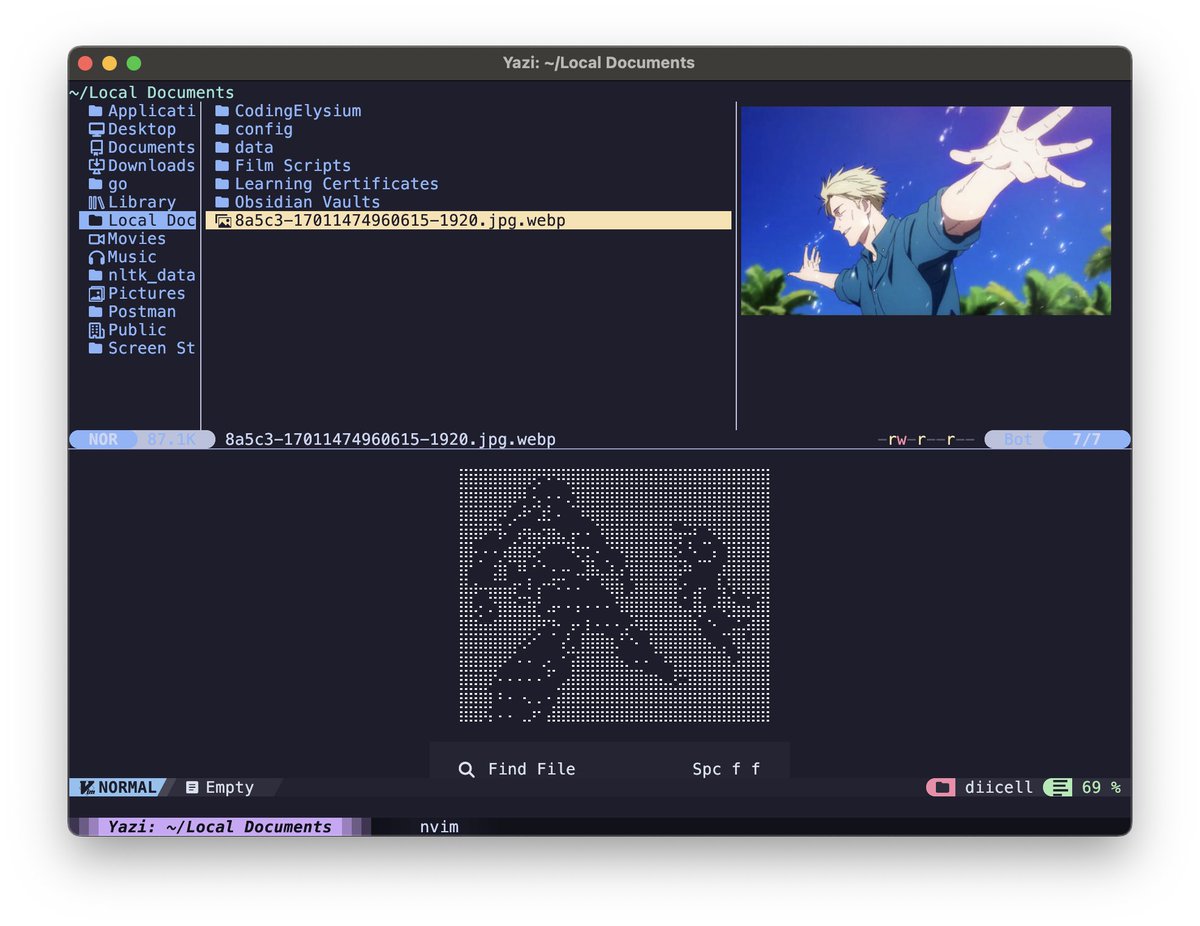Click the folder icon beside CodingElysium
Image resolution: width=1200 pixels, height=926 pixels.
[x=222, y=111]
